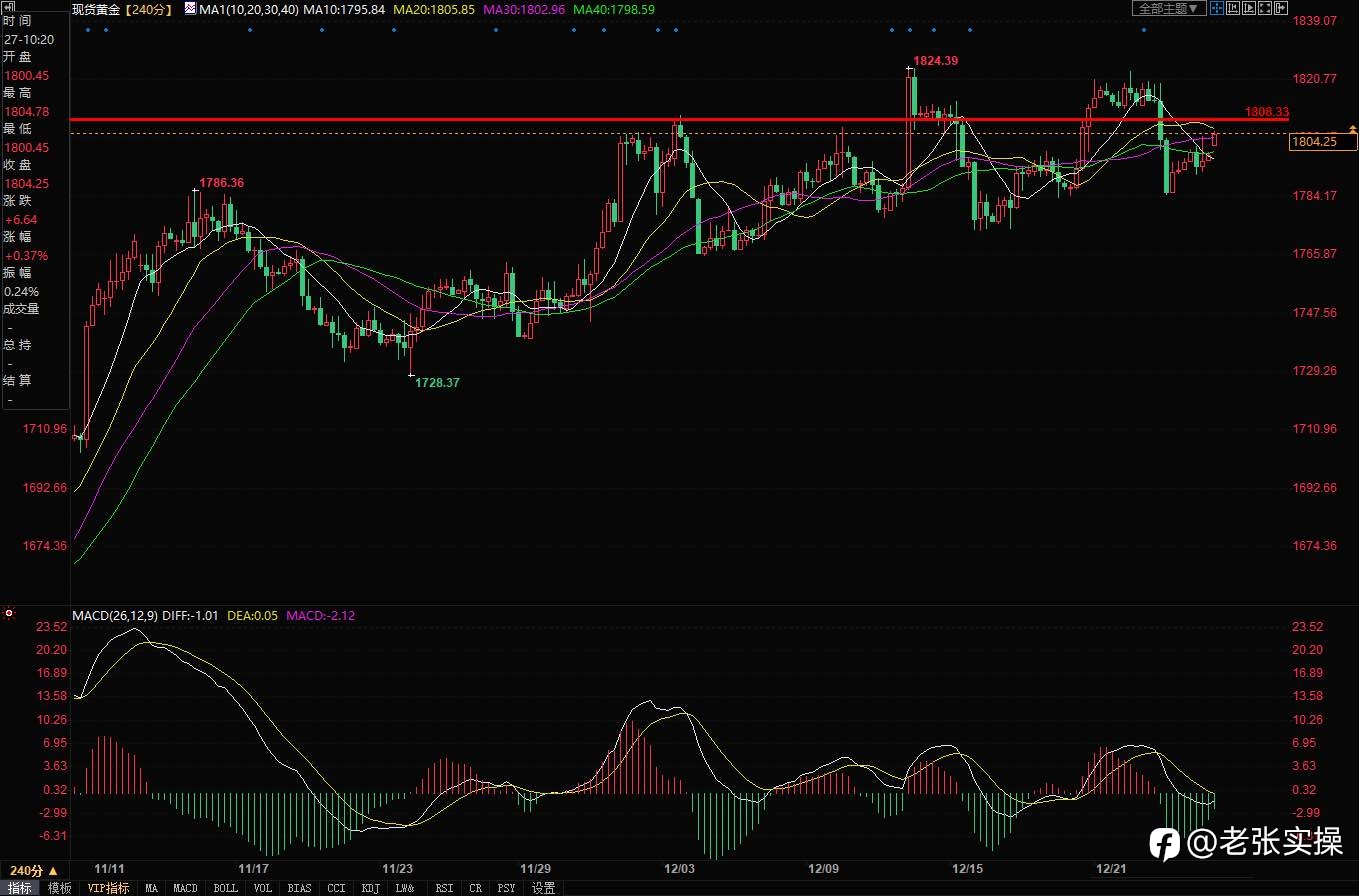Select the VOL indicator tab

tap(262, 888)
